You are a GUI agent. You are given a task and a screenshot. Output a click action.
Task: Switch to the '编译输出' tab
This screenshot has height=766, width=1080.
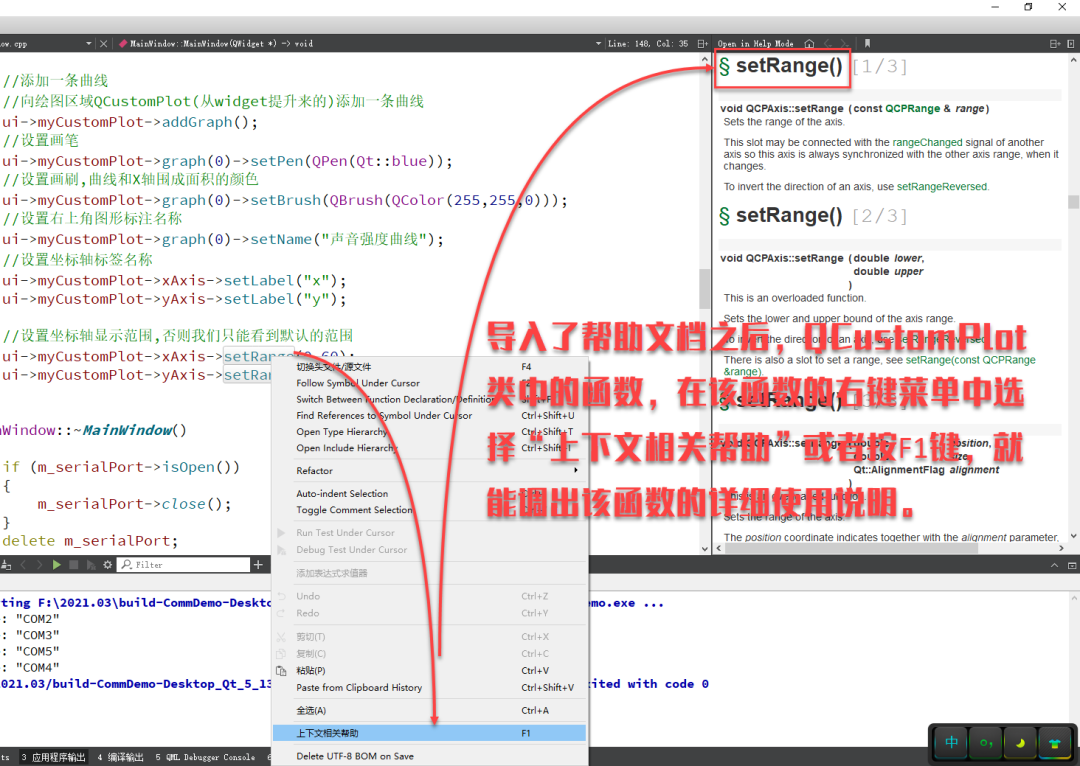point(120,757)
